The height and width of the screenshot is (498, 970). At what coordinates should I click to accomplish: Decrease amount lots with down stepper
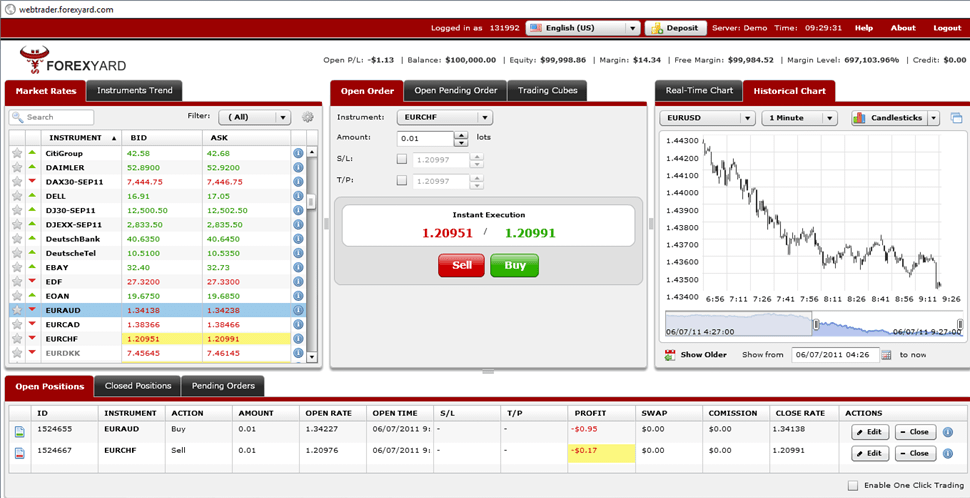pyautogui.click(x=461, y=143)
